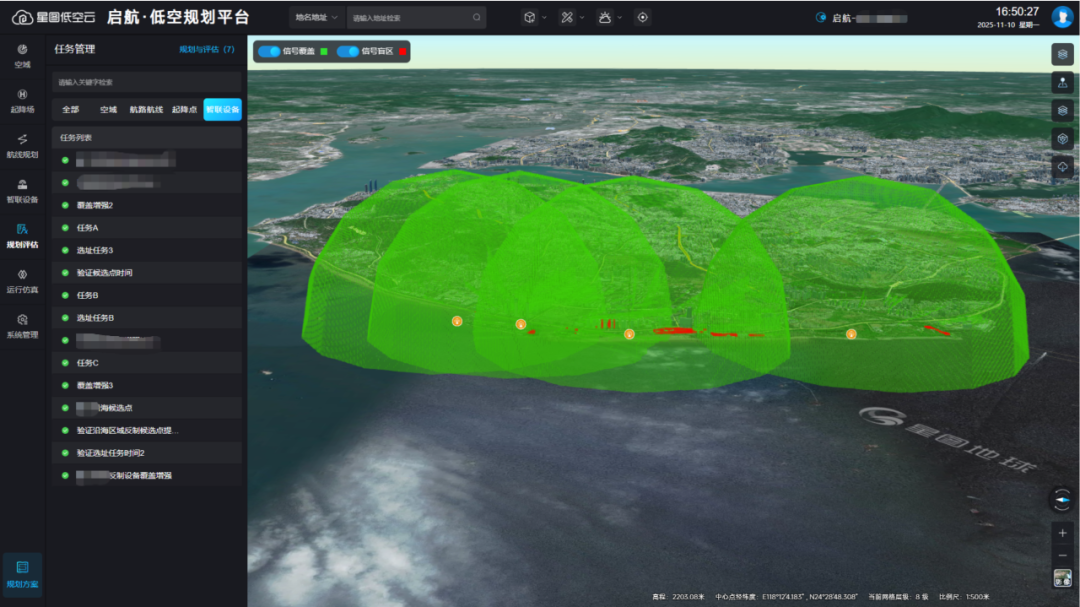This screenshot has height=607, width=1080.
Task: Switch to the 航路航线 filter tab
Action: (146, 110)
